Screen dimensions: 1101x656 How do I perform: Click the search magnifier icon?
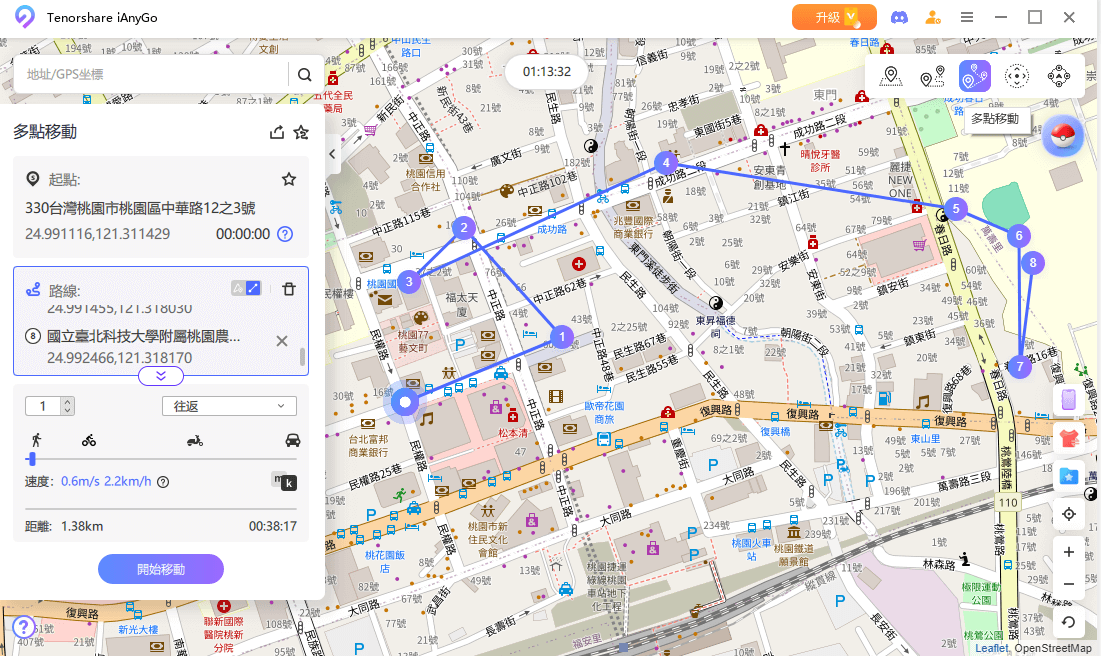point(304,74)
